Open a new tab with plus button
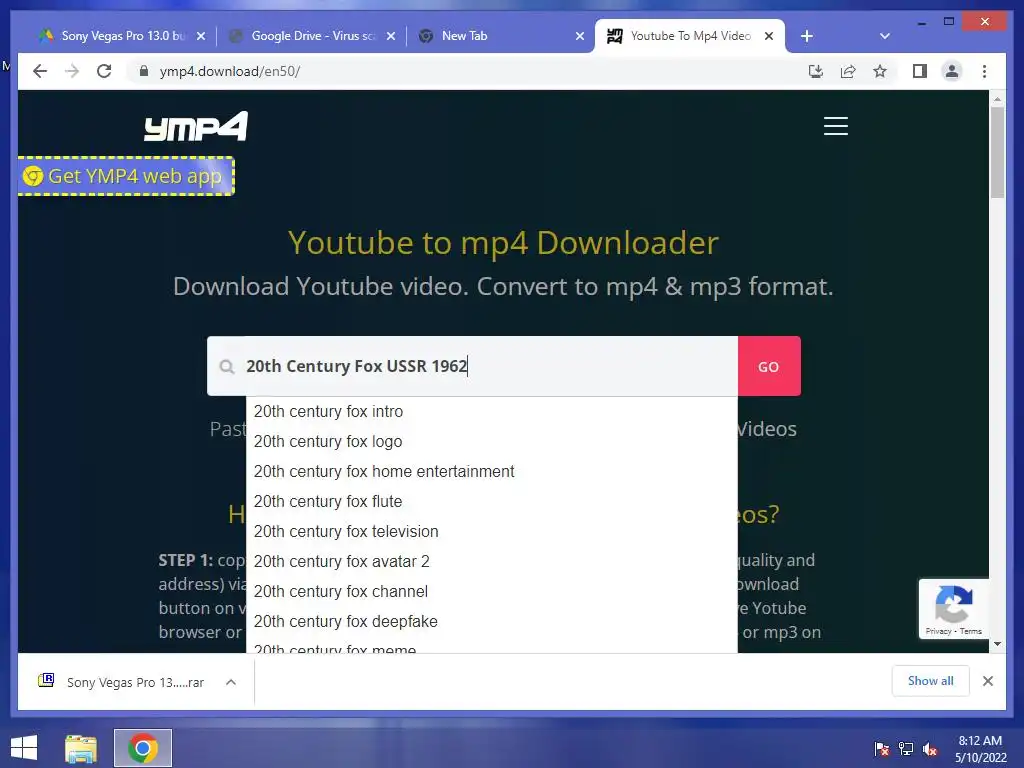1024x768 pixels. 807,36
